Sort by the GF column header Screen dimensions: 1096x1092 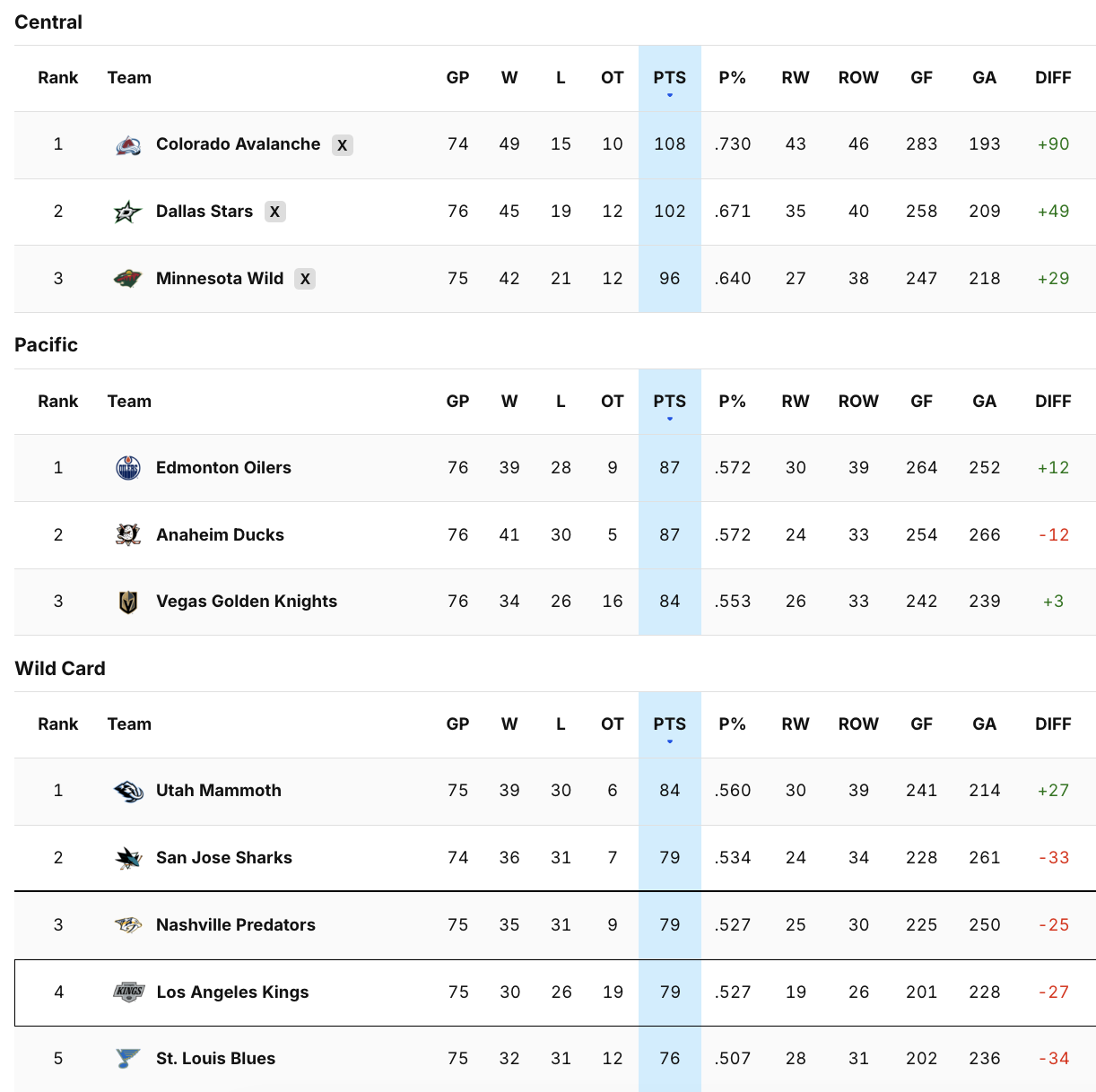tap(921, 78)
